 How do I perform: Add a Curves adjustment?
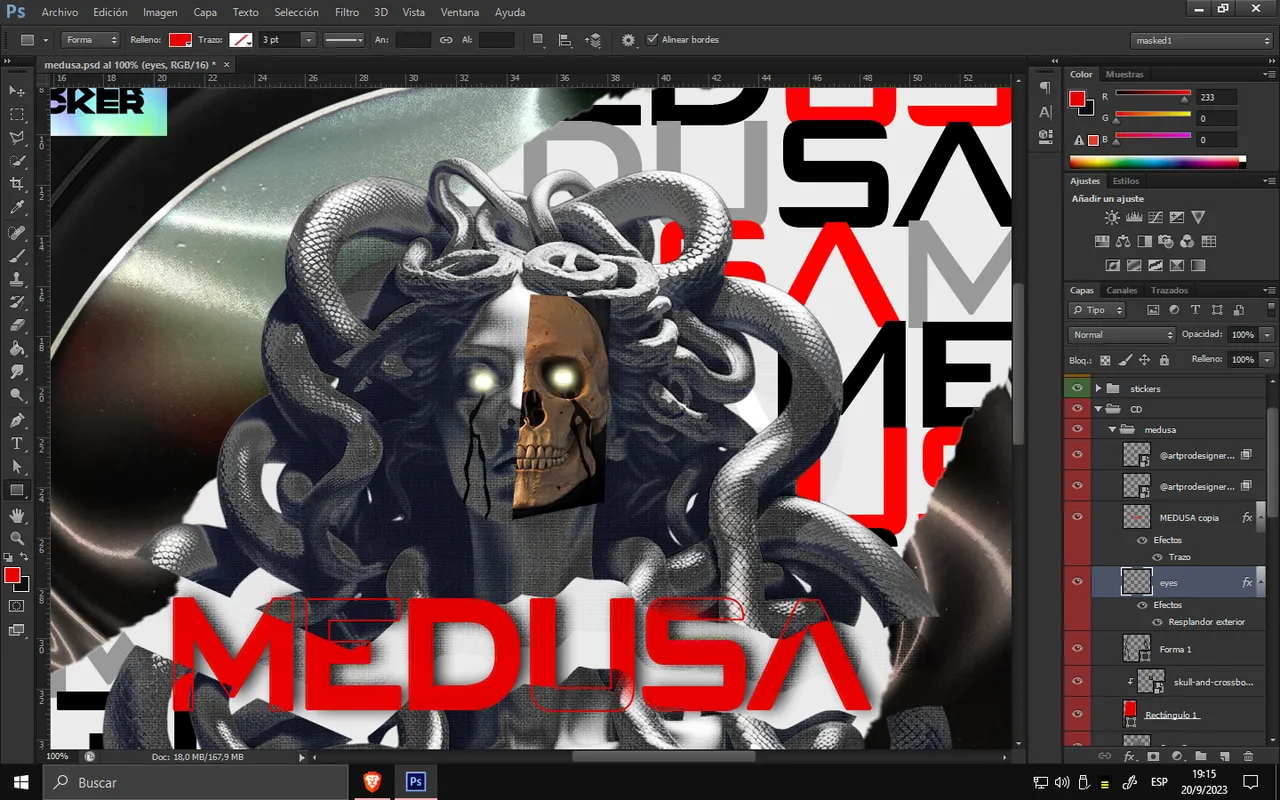point(1155,217)
